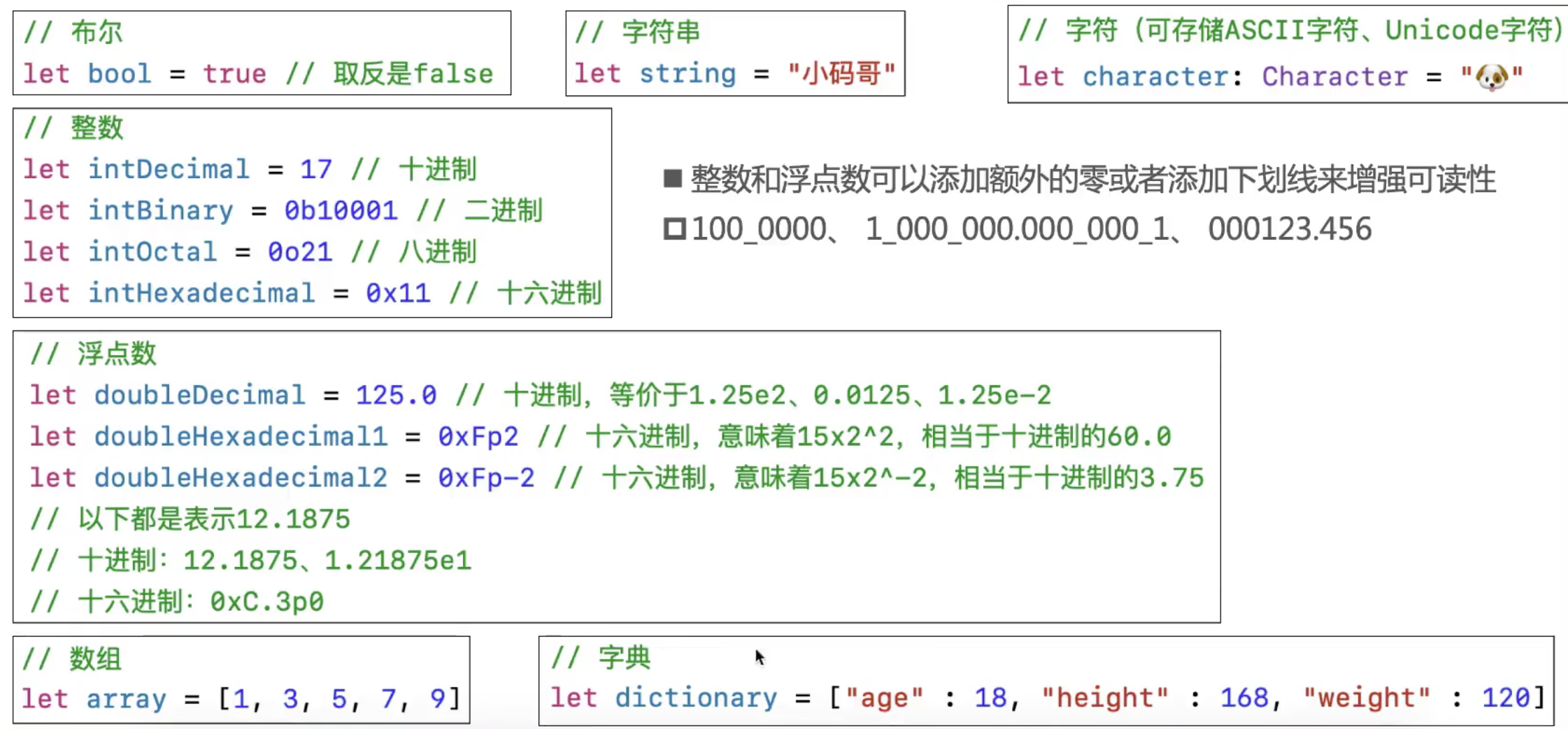Image resolution: width=1568 pixels, height=729 pixels.
Task: Click the value '120' in dictionary
Action: point(1506,698)
